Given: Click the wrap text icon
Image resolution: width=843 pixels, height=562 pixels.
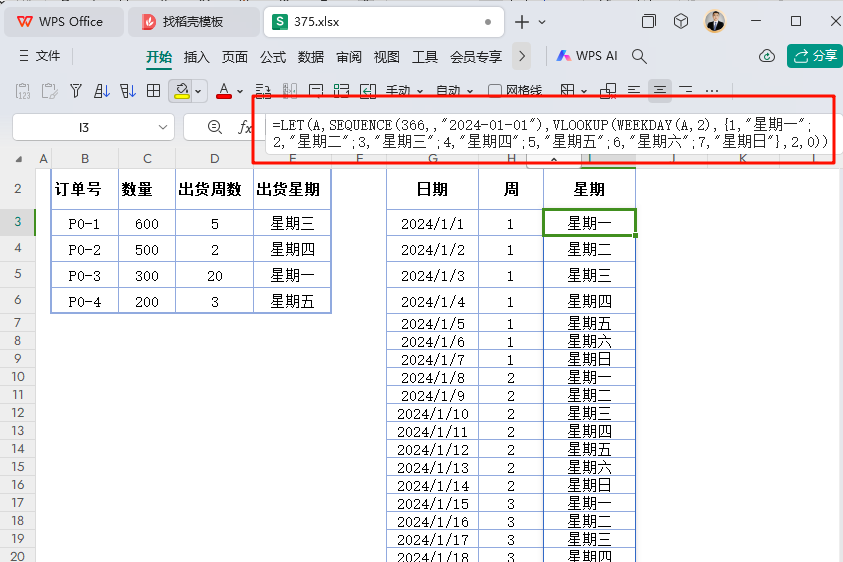Looking at the screenshot, I should (x=316, y=91).
